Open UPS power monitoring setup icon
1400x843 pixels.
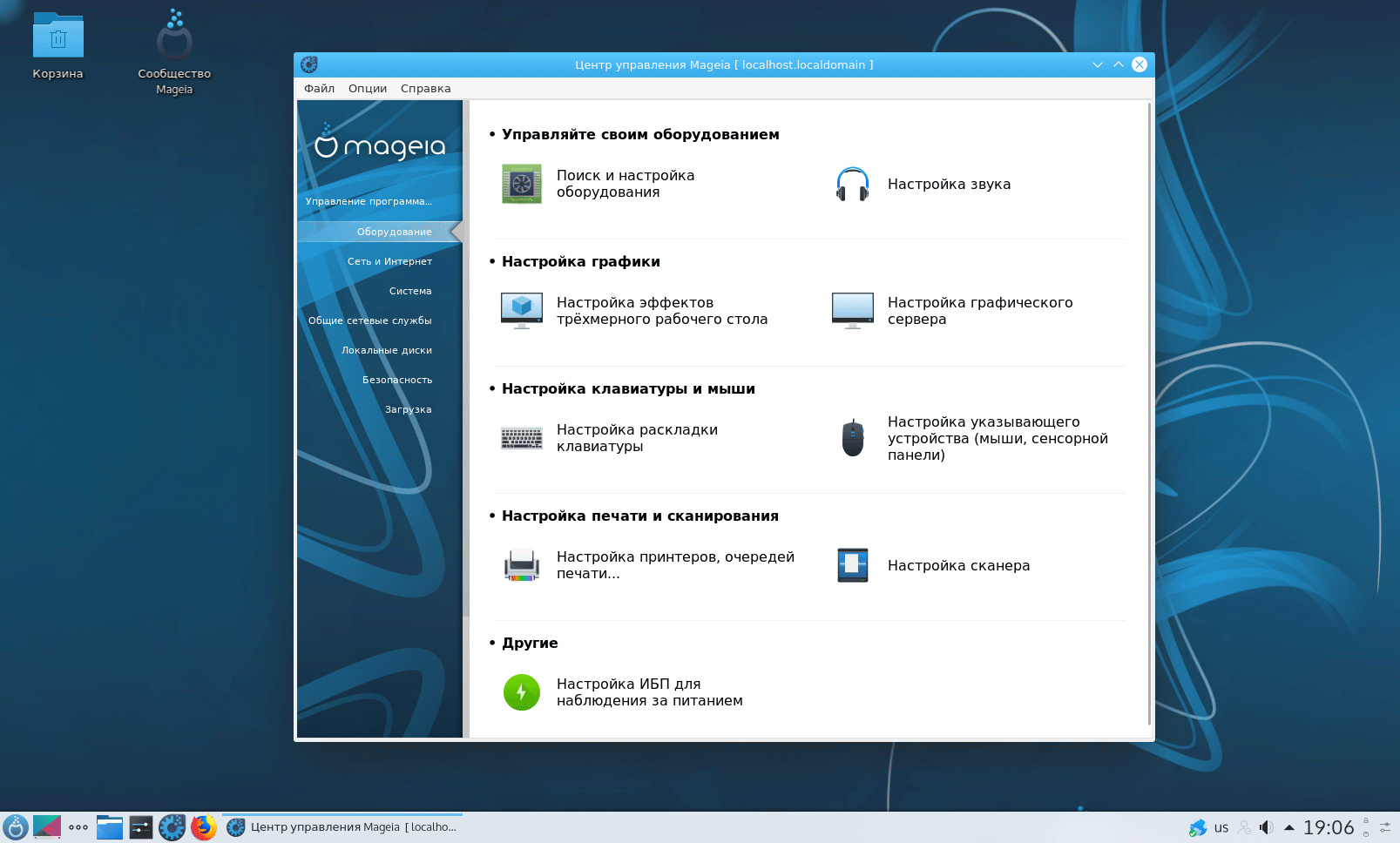click(x=522, y=692)
